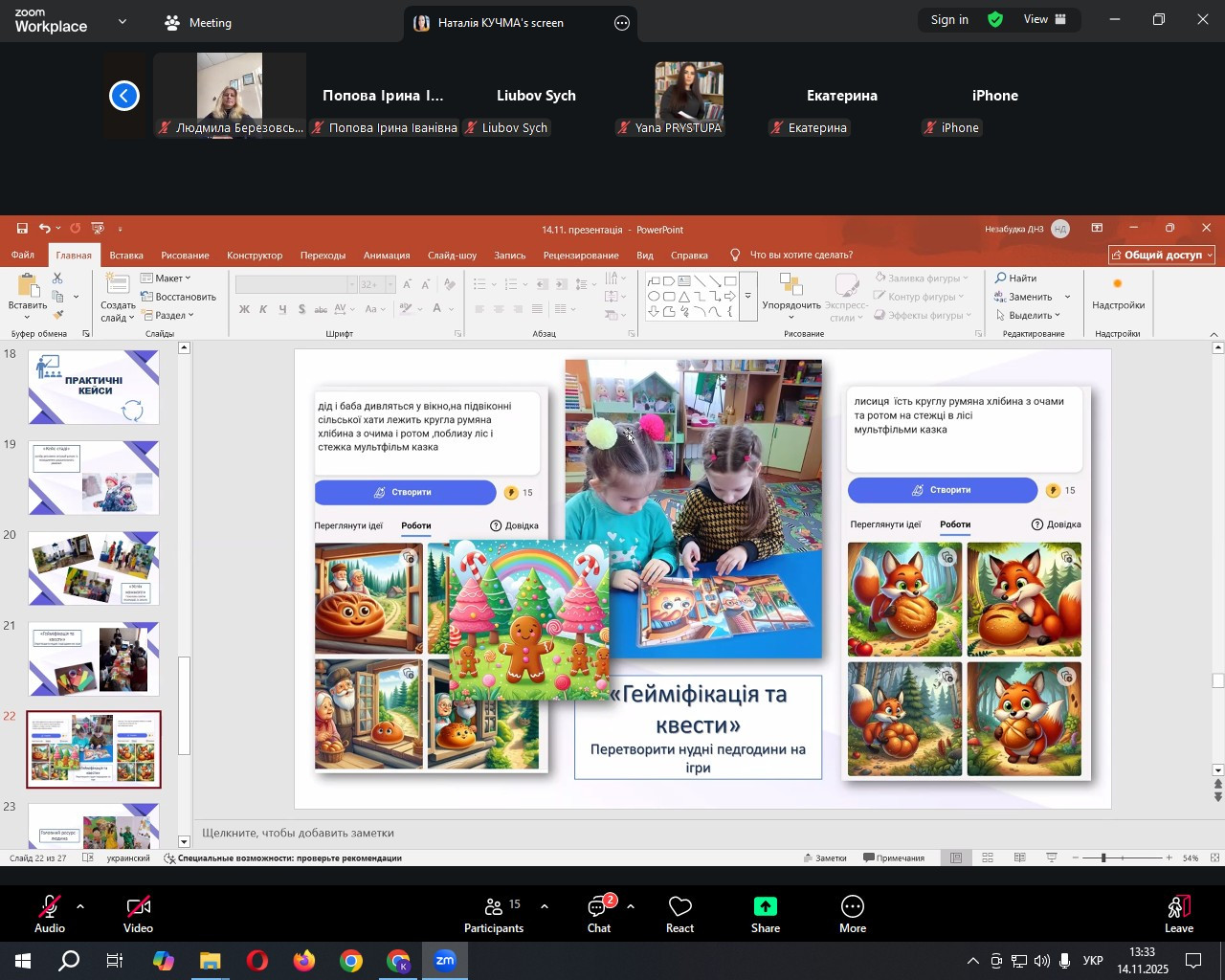Screen dimensions: 1225x980
Task: Expand the Zoom Workplace dropdown
Action: (x=122, y=21)
